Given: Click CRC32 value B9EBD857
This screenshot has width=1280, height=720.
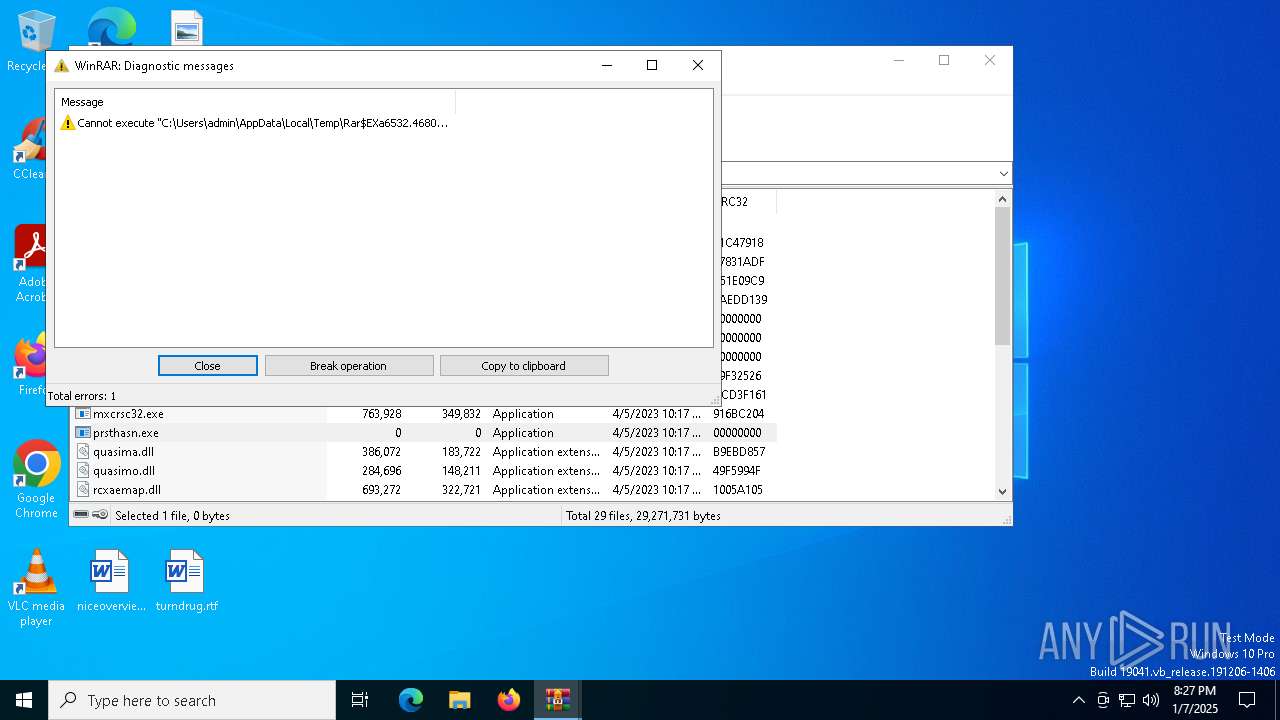Looking at the screenshot, I should click(739, 452).
